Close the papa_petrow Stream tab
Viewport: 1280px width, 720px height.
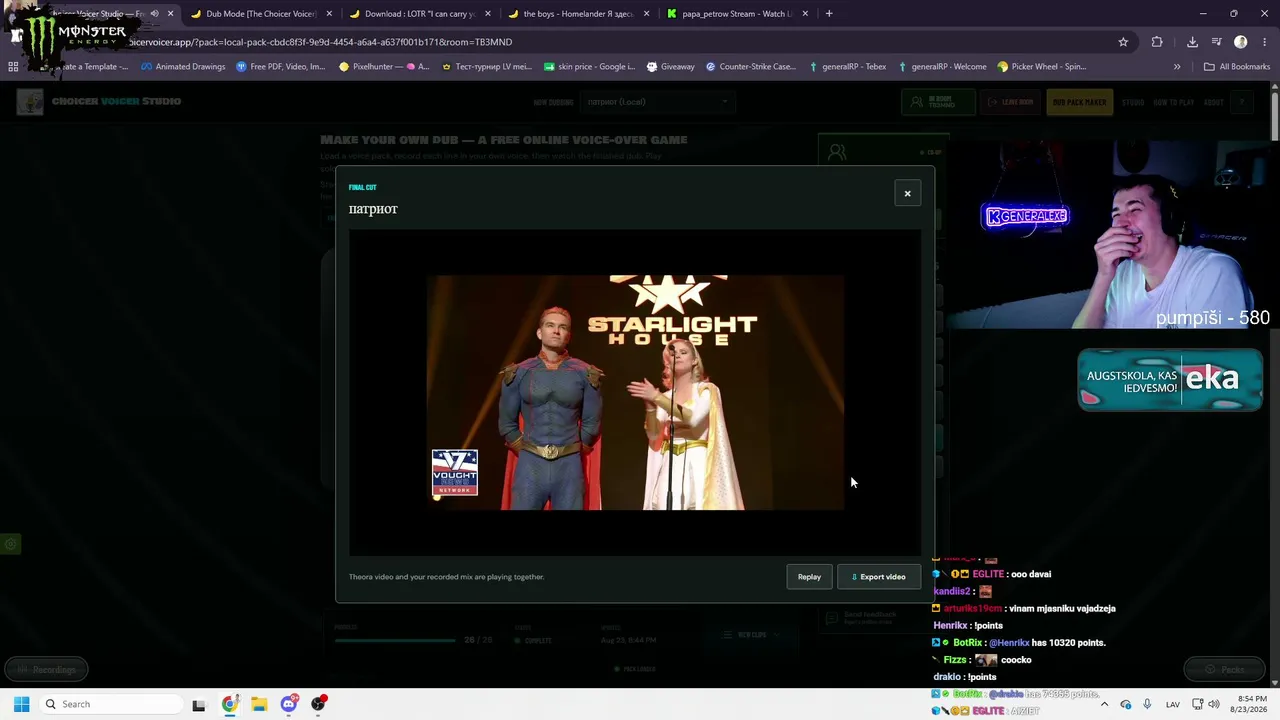click(805, 14)
